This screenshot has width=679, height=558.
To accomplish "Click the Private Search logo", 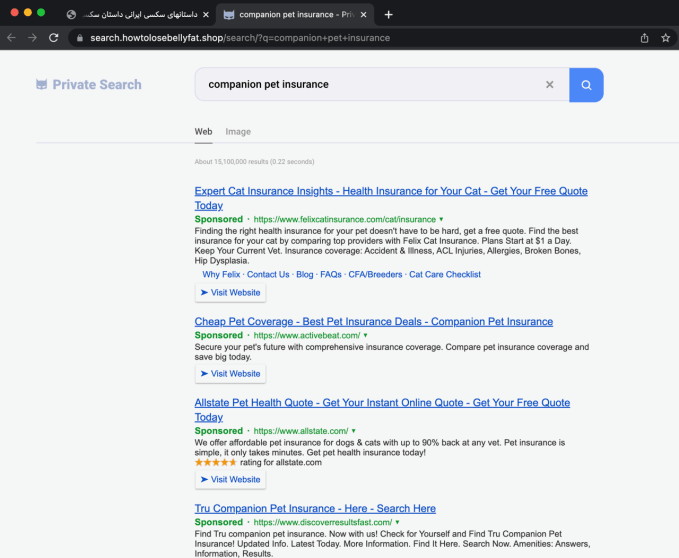I will pos(88,85).
